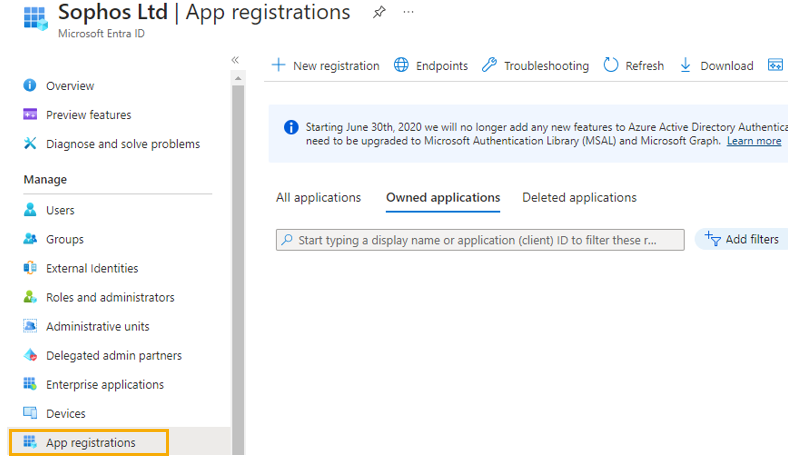Collapse the sidebar with the double chevron
This screenshot has height=461, width=788.
coord(236,60)
